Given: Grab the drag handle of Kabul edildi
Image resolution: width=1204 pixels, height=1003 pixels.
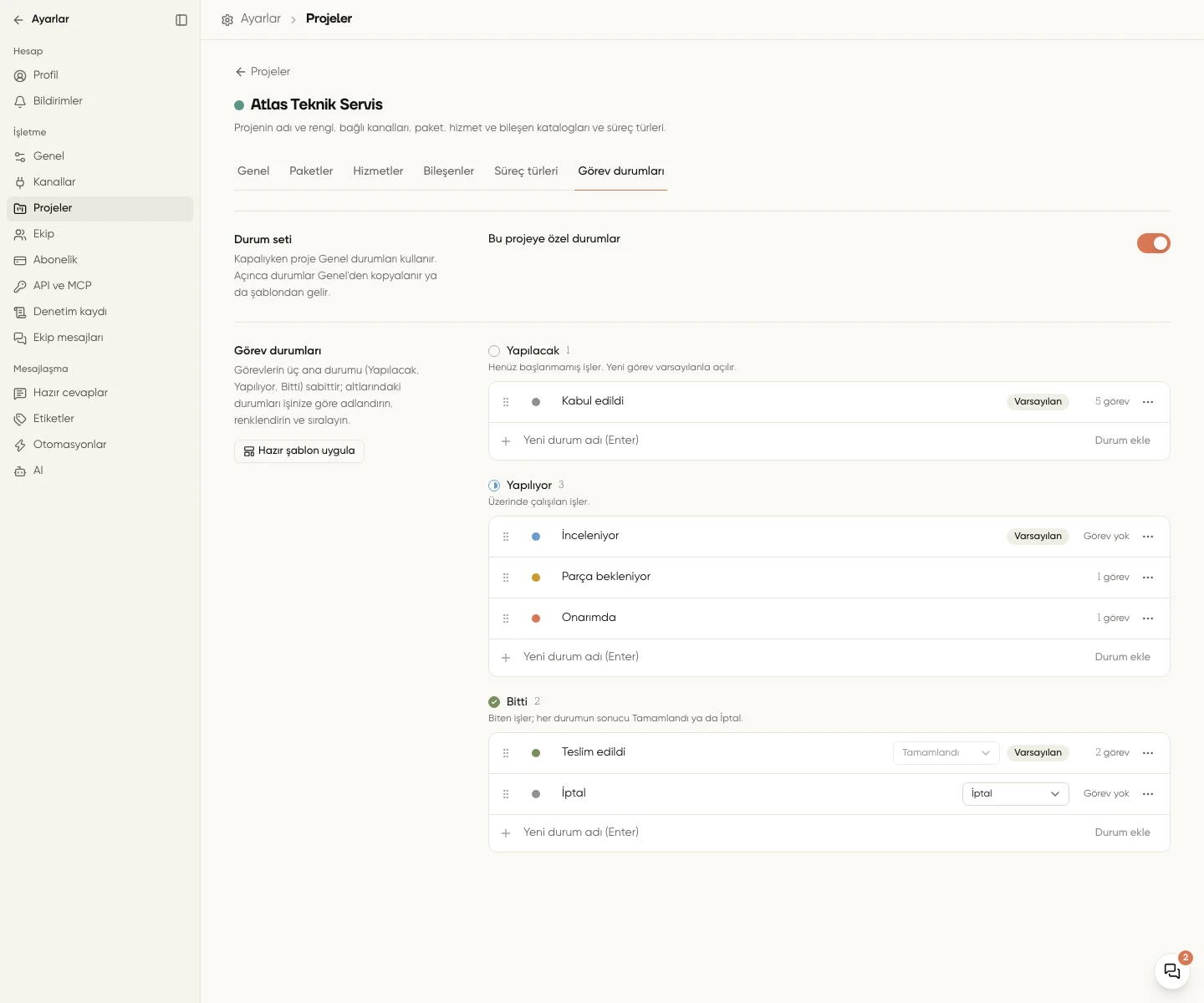Looking at the screenshot, I should [506, 402].
